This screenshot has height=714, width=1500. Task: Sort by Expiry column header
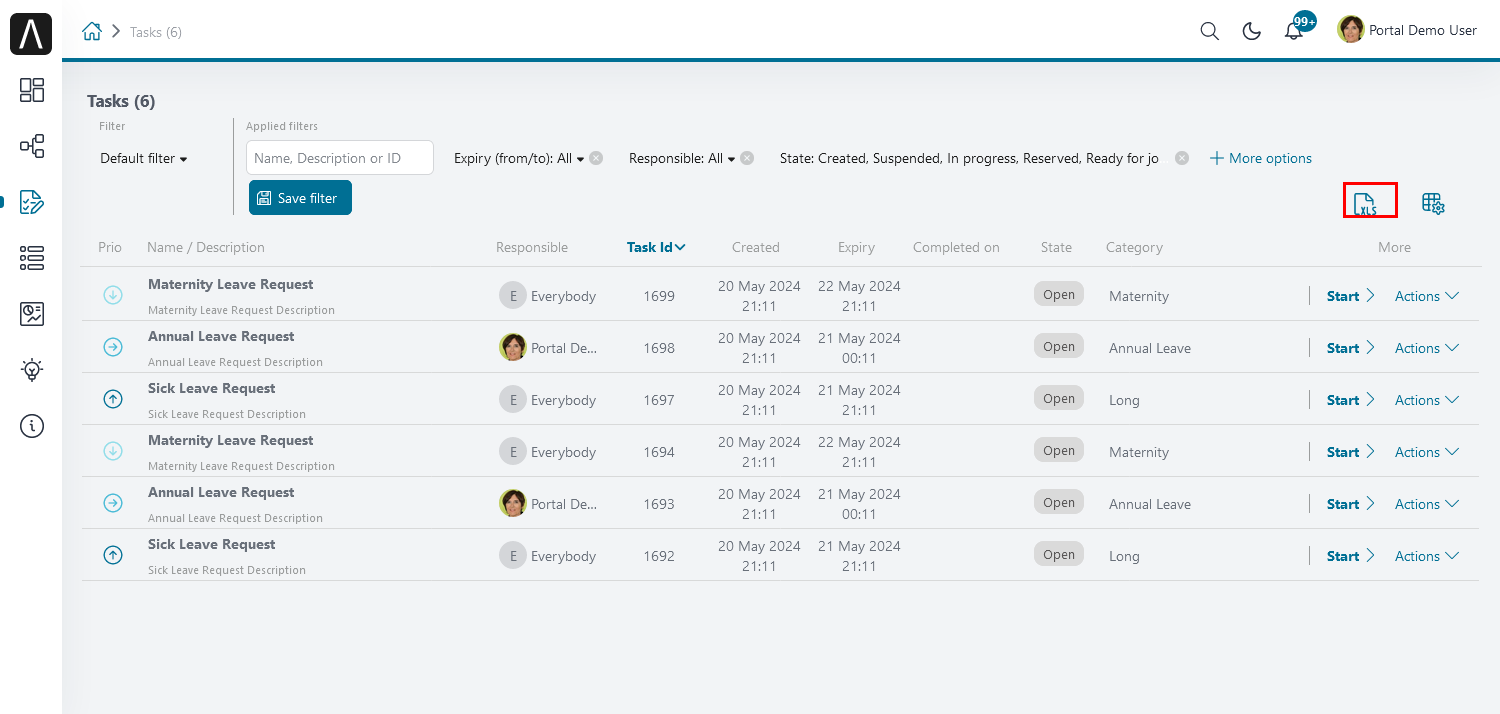tap(857, 247)
